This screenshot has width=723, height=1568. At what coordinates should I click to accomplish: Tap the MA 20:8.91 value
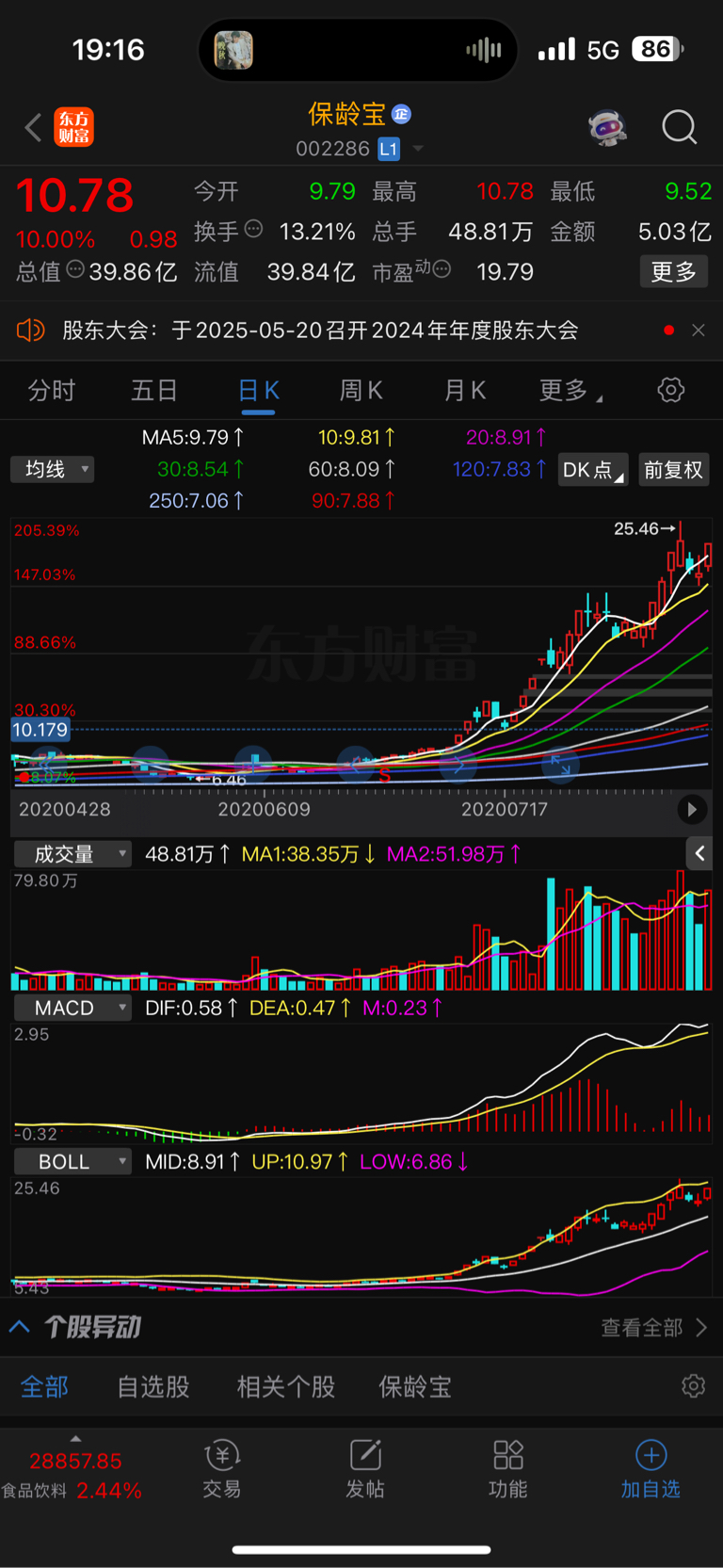506,437
